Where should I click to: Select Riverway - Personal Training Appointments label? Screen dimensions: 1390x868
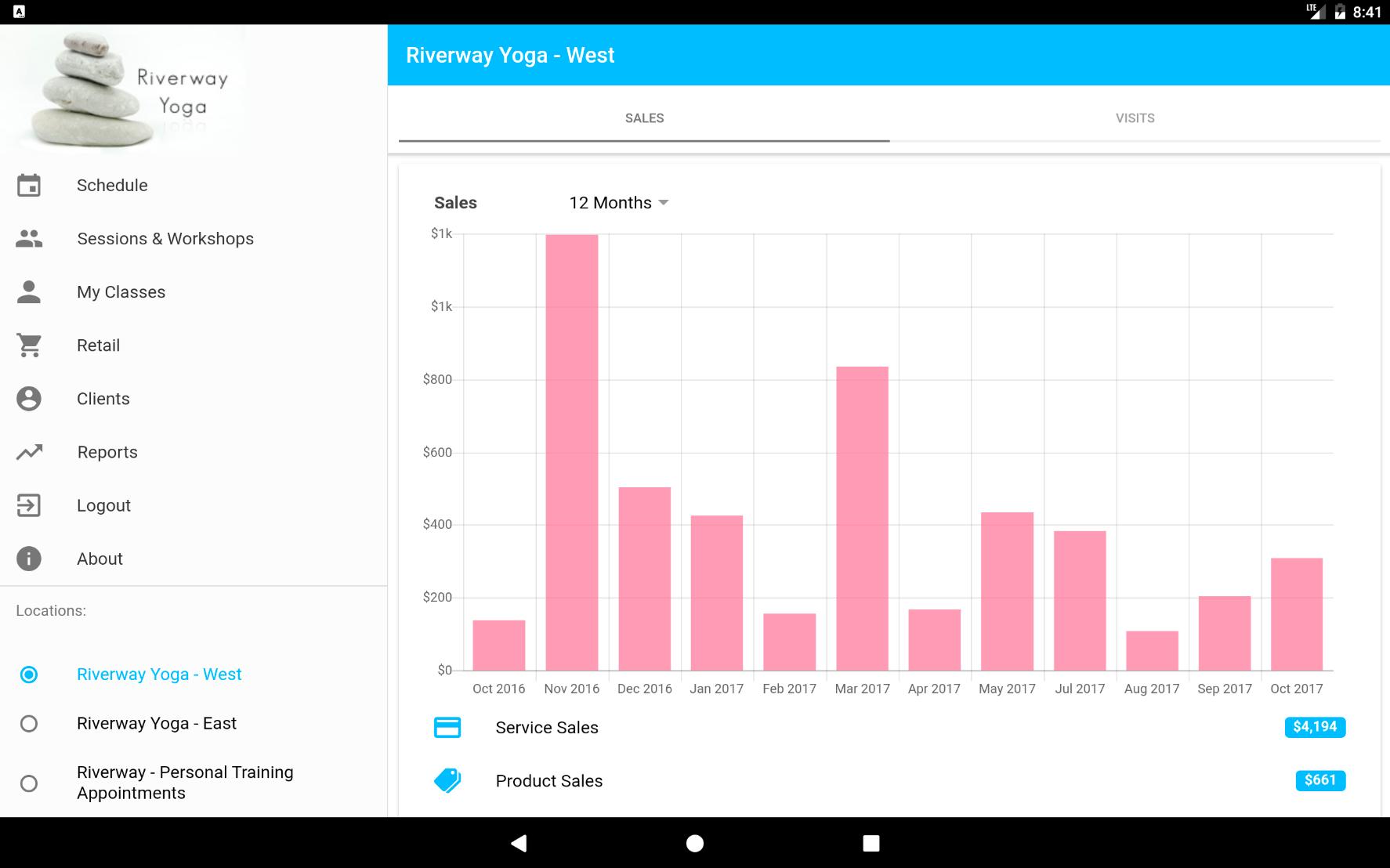[185, 783]
